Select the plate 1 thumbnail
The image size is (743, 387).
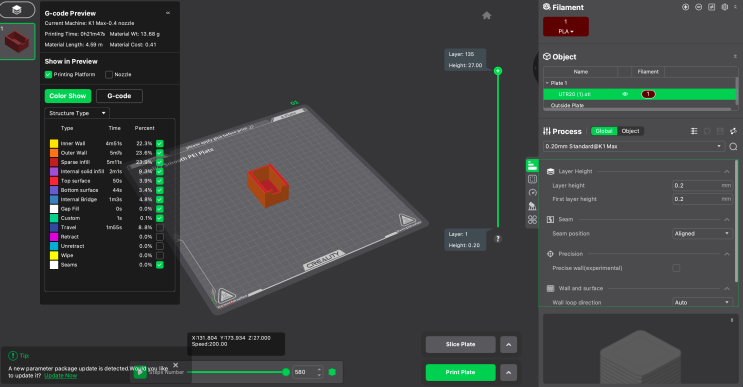(18, 42)
